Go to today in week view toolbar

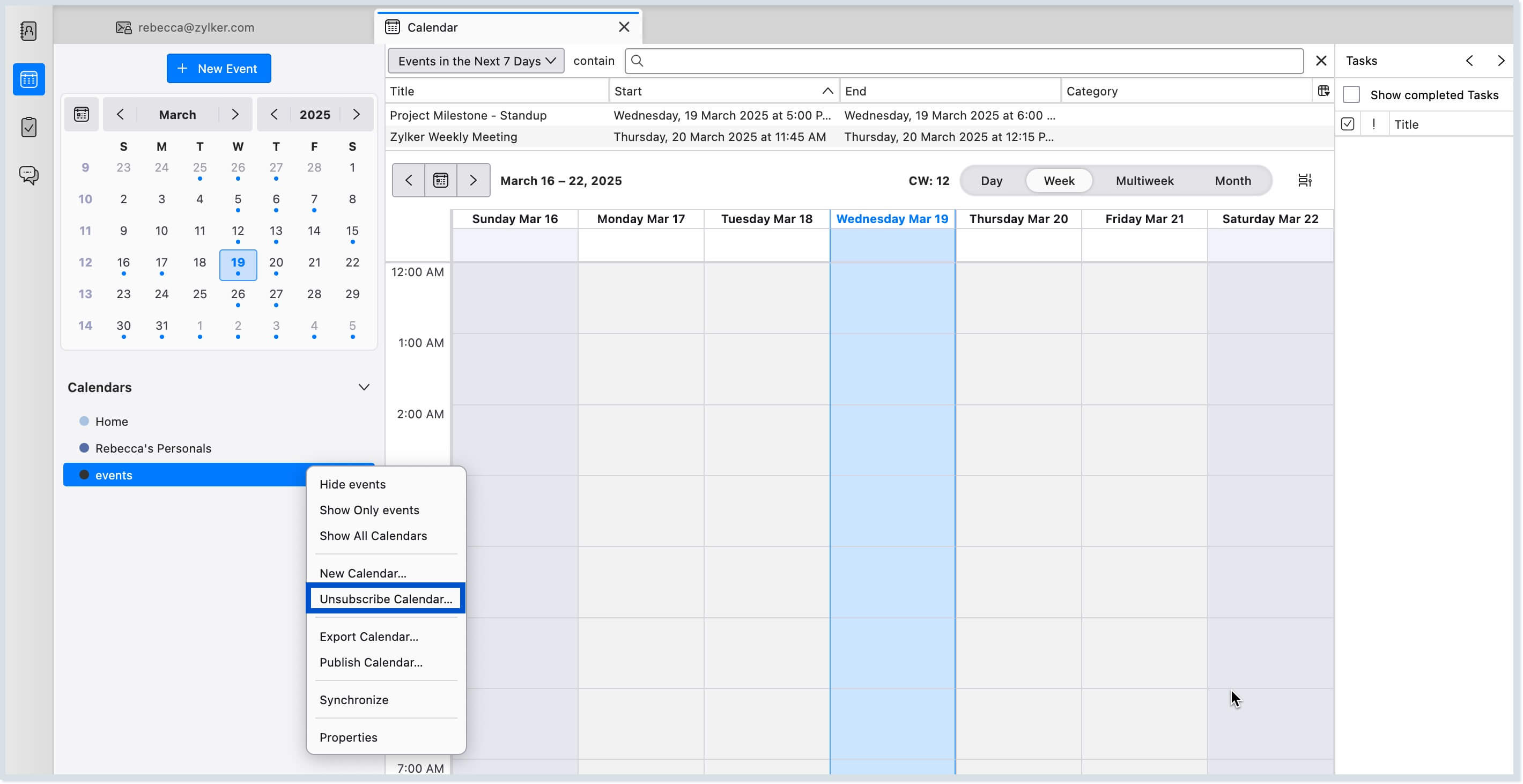pos(440,180)
